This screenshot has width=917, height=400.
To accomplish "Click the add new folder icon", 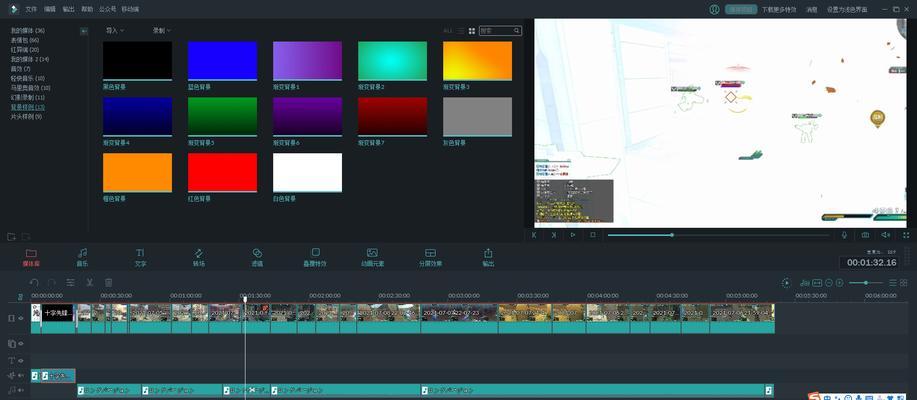I will (x=11, y=236).
